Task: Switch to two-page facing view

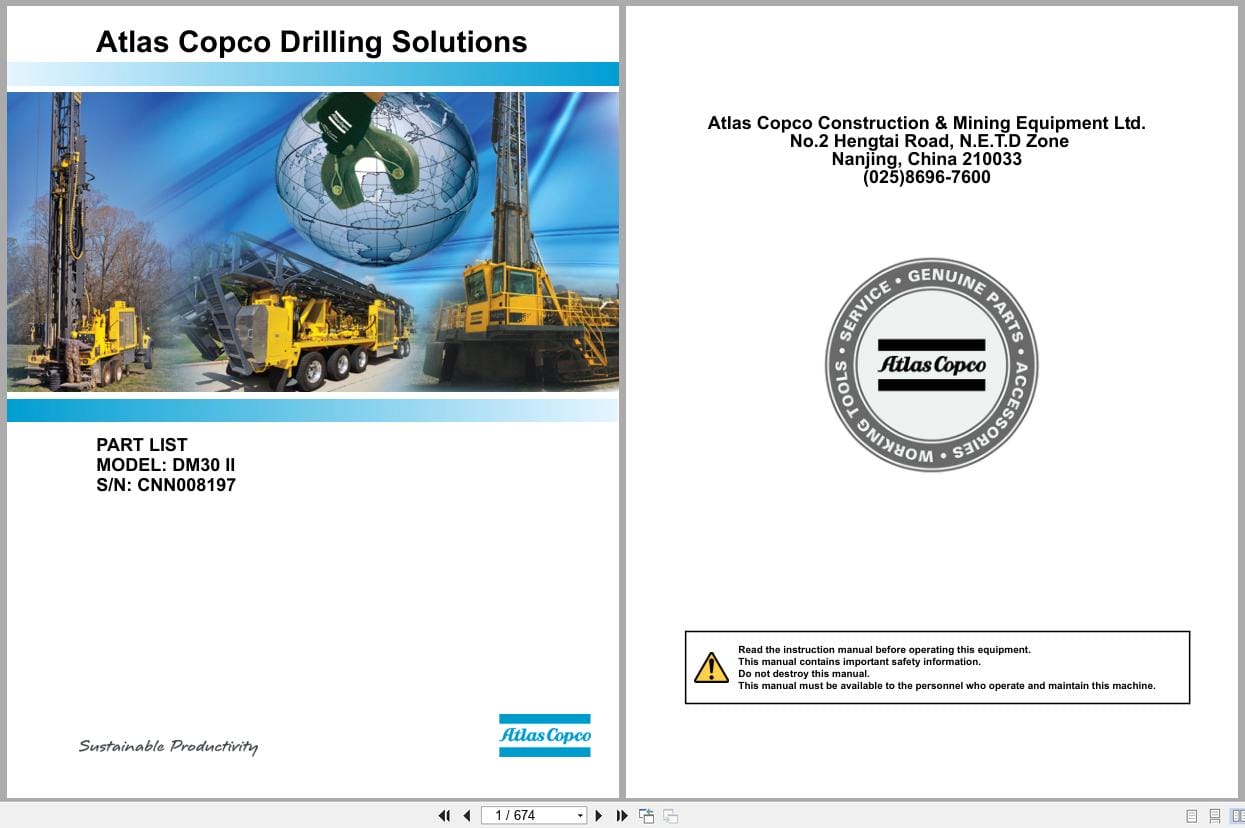Action: 1238,816
